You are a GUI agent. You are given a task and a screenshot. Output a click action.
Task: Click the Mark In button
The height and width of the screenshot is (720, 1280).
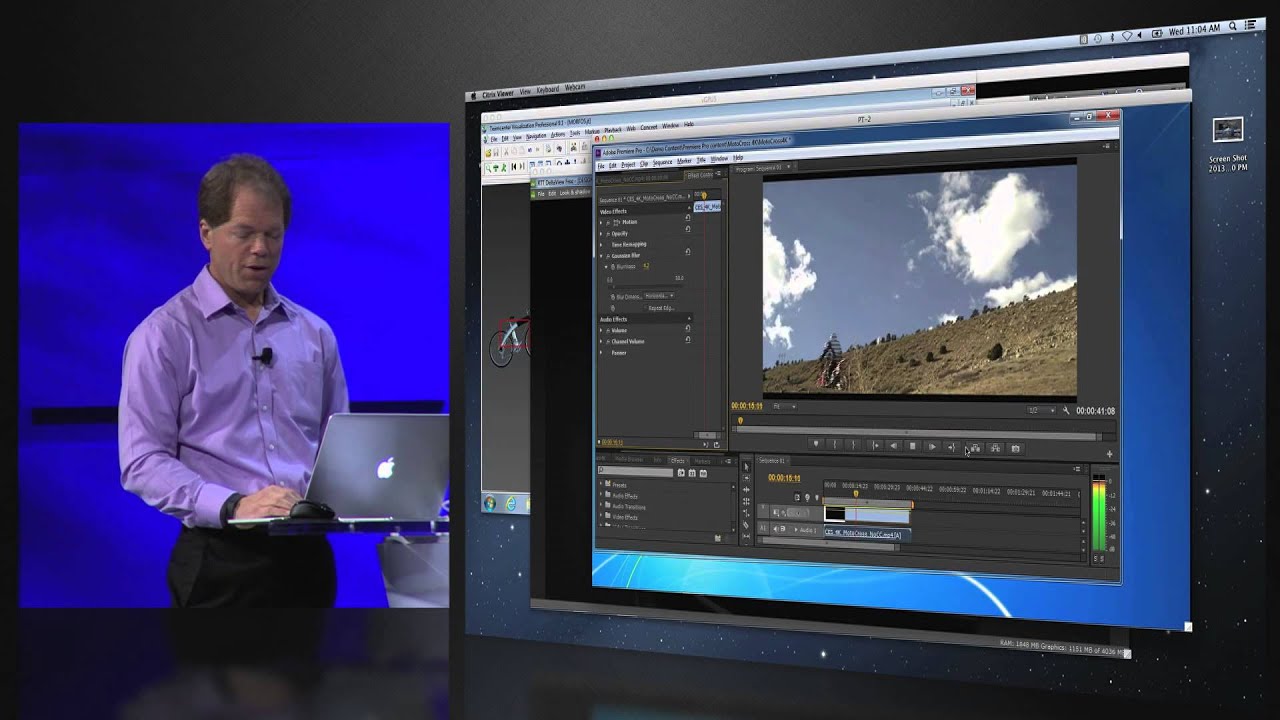[x=836, y=445]
